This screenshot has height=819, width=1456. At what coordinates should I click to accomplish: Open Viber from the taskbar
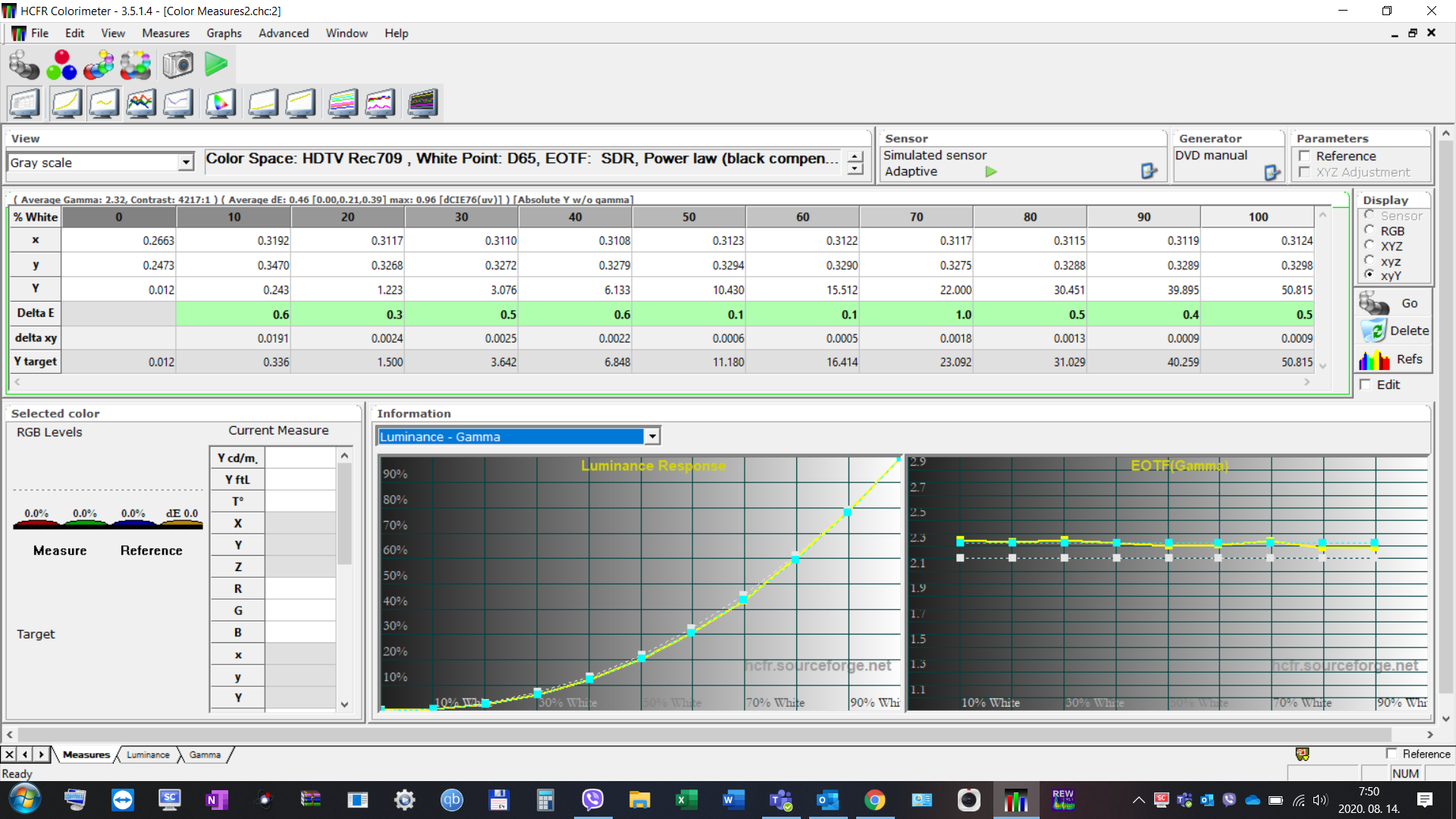point(592,799)
